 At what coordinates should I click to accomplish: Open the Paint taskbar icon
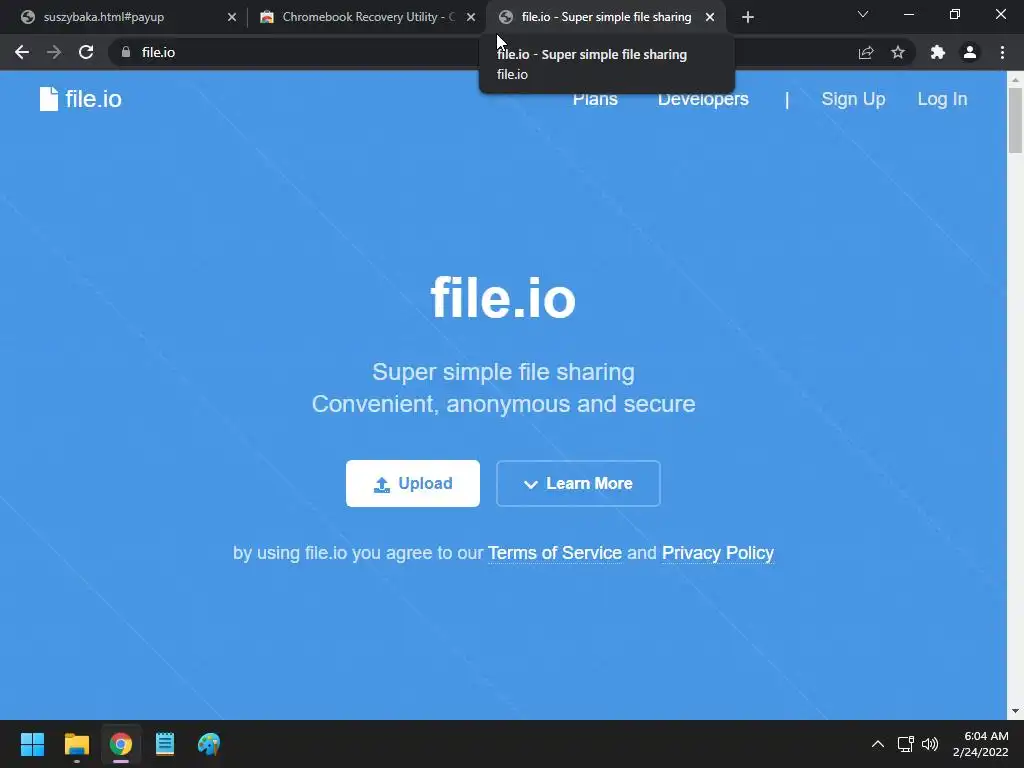click(209, 744)
